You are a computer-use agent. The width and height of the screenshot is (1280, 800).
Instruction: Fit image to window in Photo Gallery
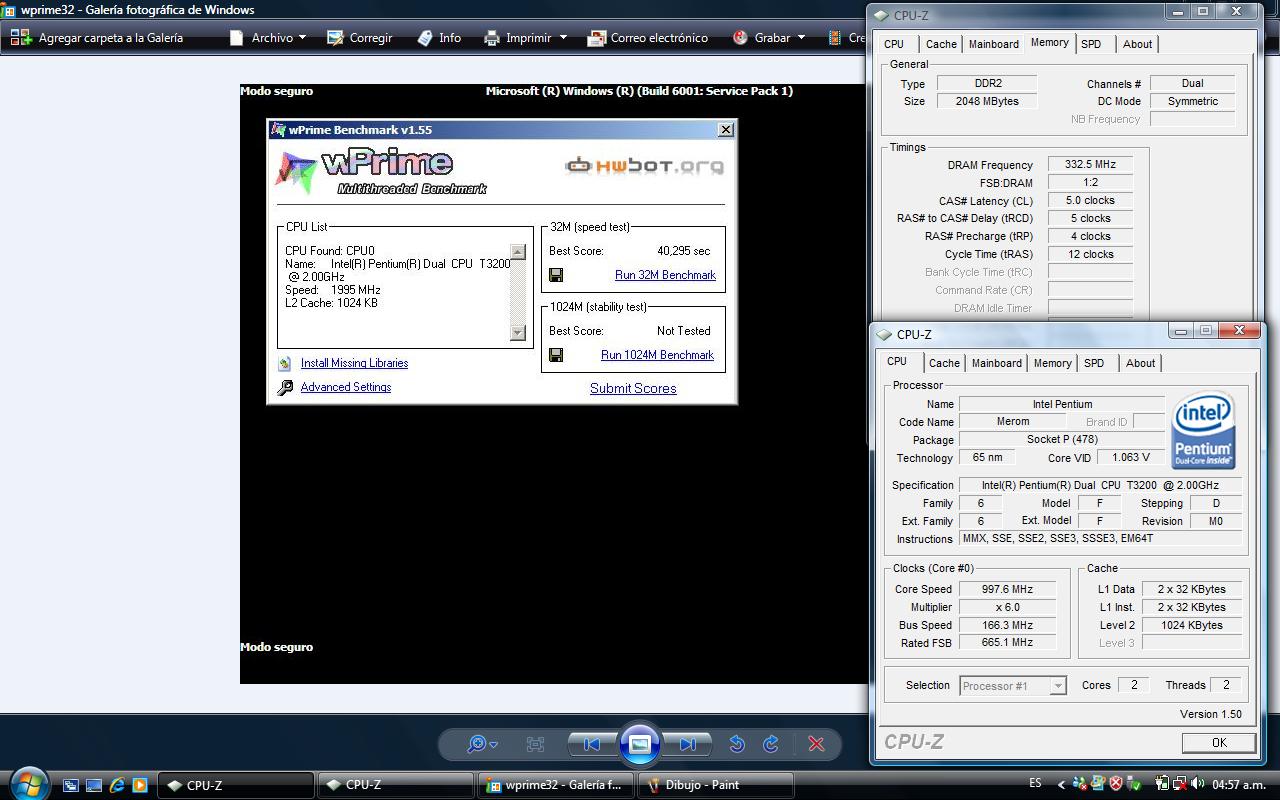click(x=535, y=744)
